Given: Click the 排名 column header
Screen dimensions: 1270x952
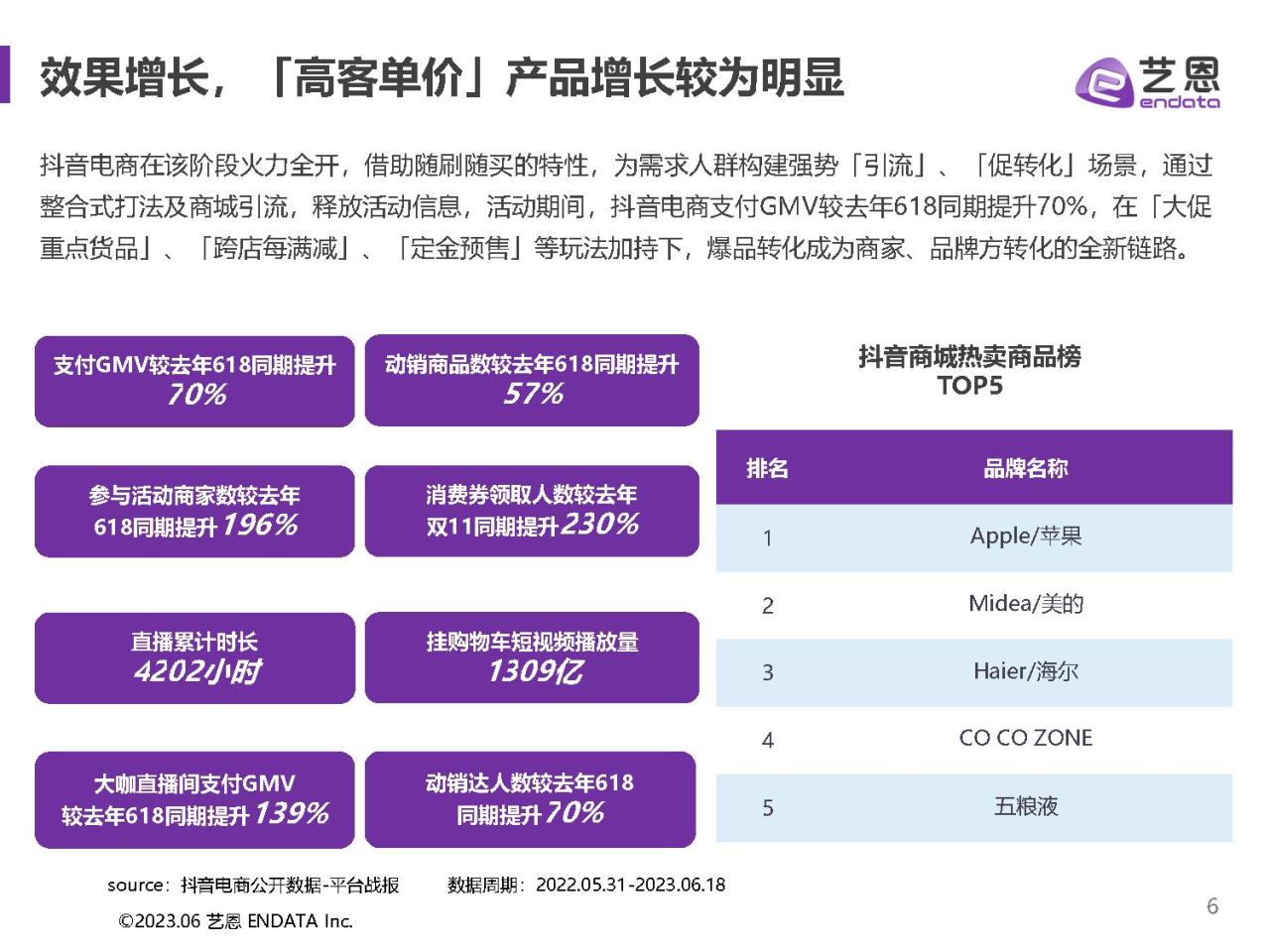Looking at the screenshot, I should (767, 468).
